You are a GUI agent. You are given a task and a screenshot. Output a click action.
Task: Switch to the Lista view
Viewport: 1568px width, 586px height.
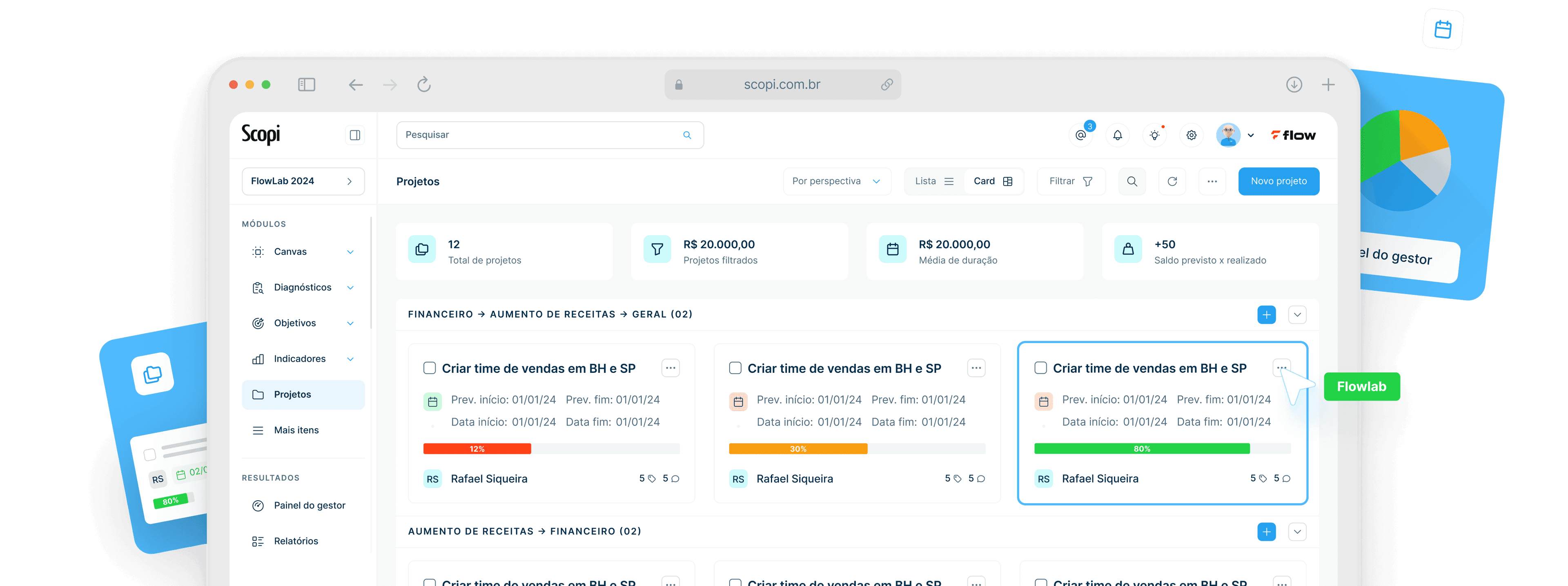click(934, 181)
